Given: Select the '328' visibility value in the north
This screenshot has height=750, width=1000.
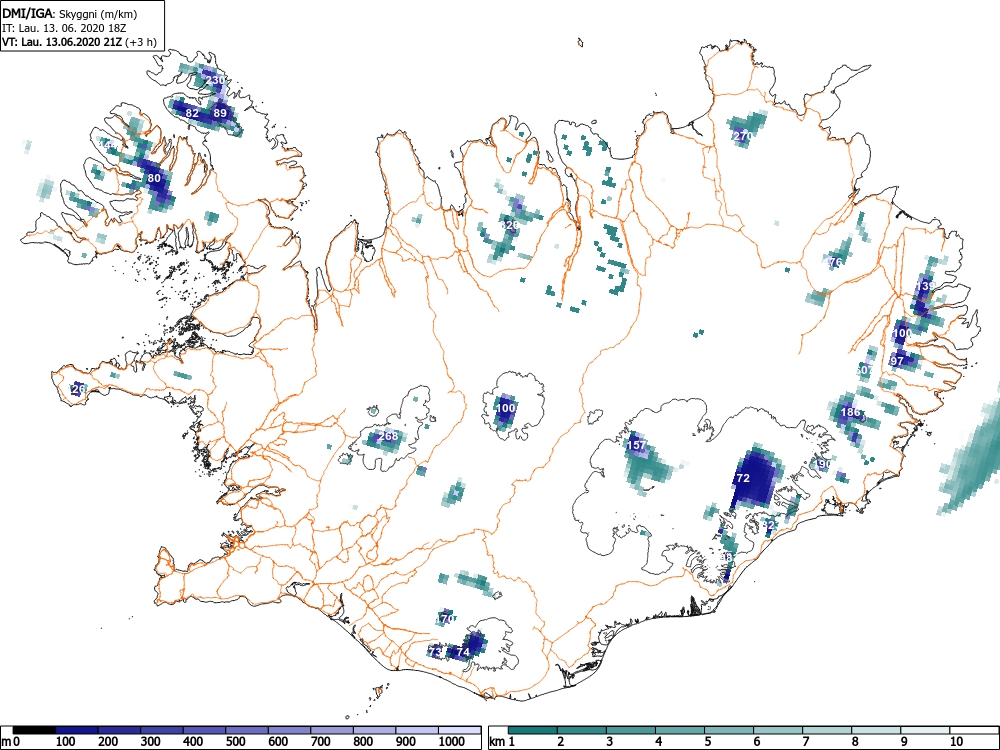Looking at the screenshot, I should tap(510, 225).
